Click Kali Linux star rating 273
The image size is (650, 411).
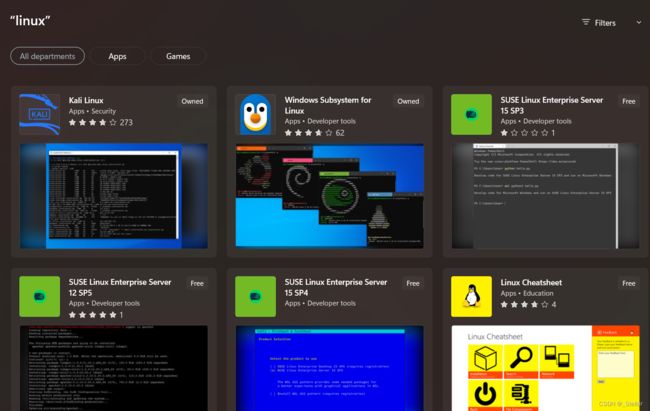click(x=101, y=122)
